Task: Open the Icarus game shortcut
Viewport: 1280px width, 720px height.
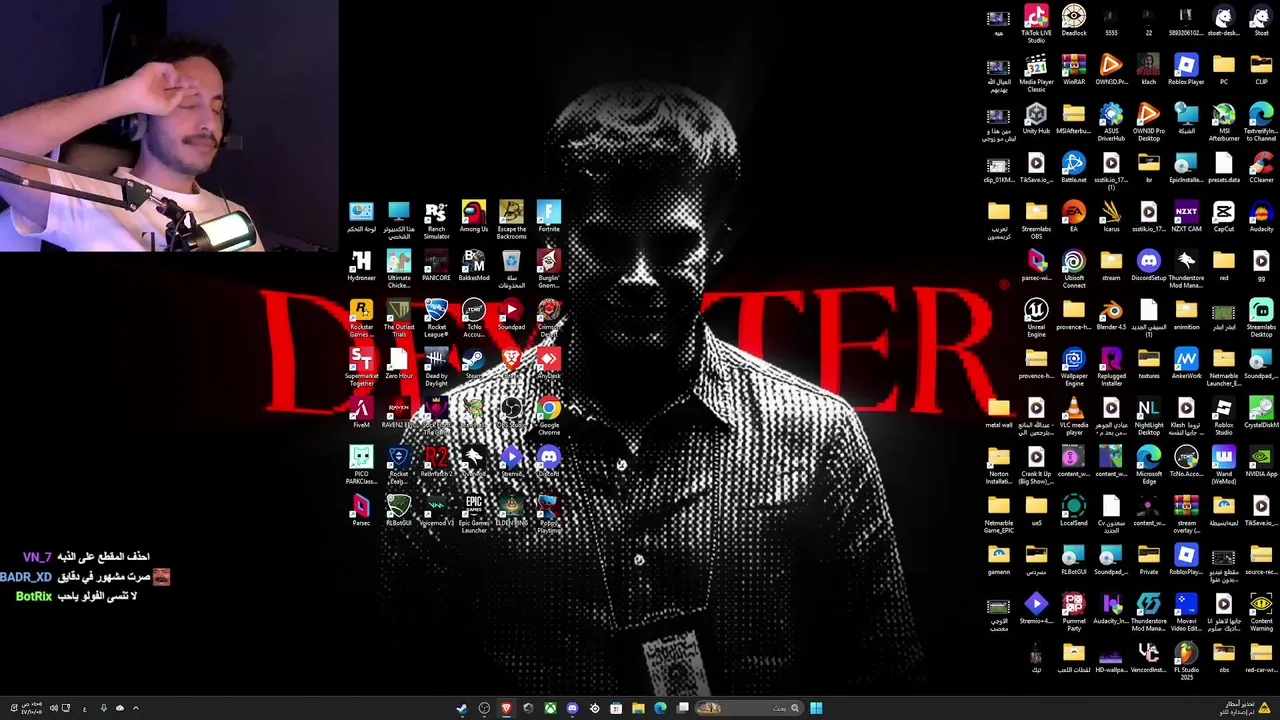Action: pyautogui.click(x=1111, y=217)
